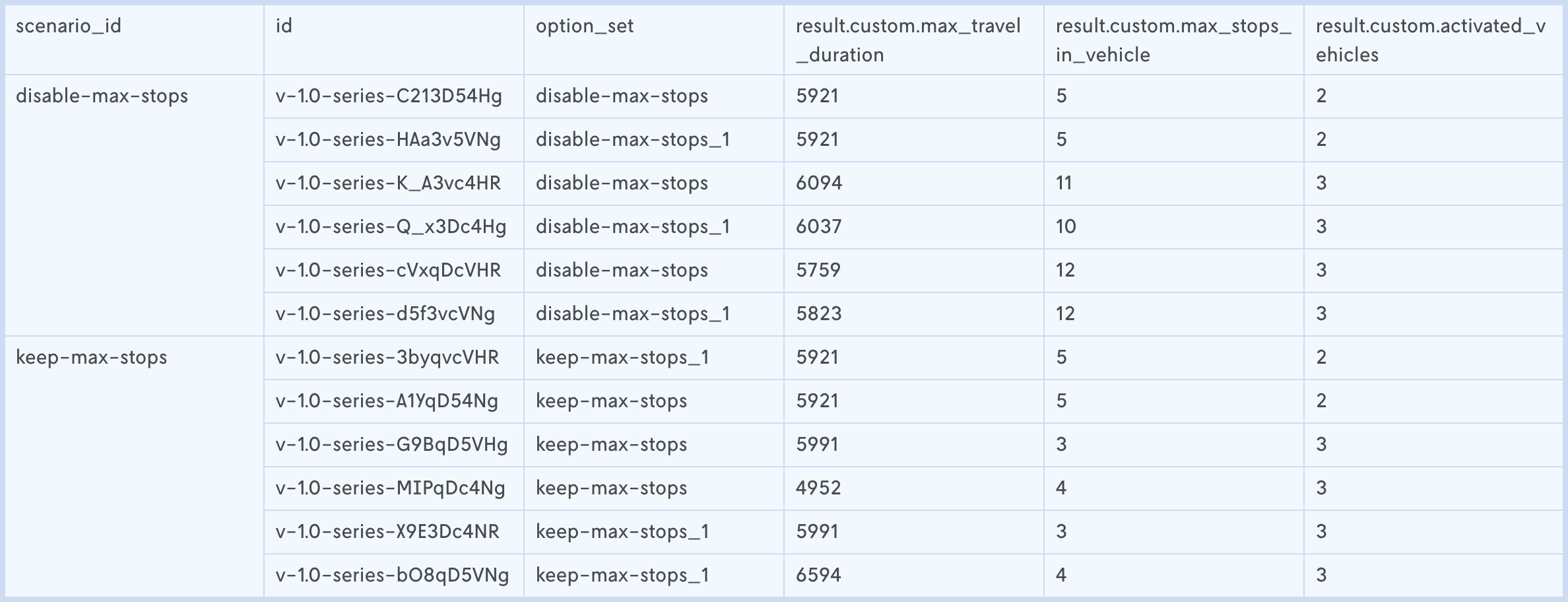The width and height of the screenshot is (1568, 602).
Task: Click option_set in the A1YqD54Ng row
Action: [x=611, y=401]
